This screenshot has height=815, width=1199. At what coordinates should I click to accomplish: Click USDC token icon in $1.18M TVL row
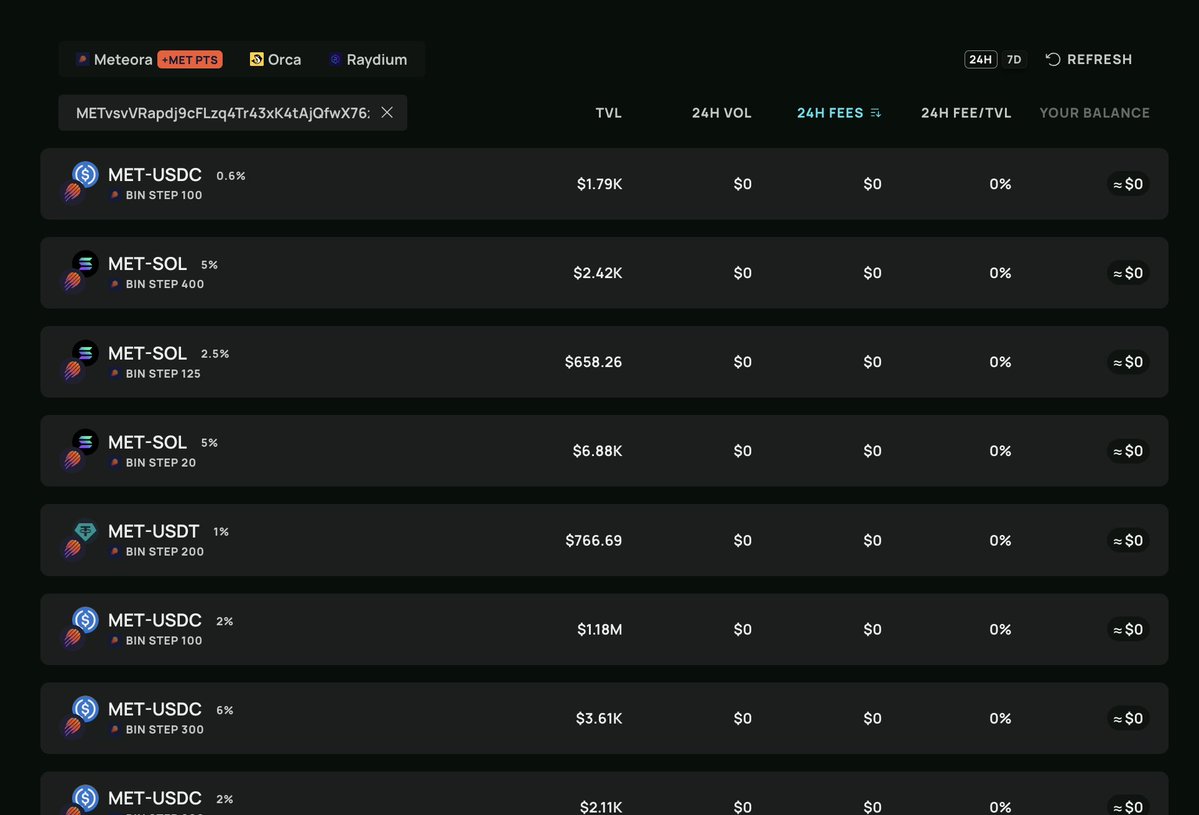[x=85, y=620]
